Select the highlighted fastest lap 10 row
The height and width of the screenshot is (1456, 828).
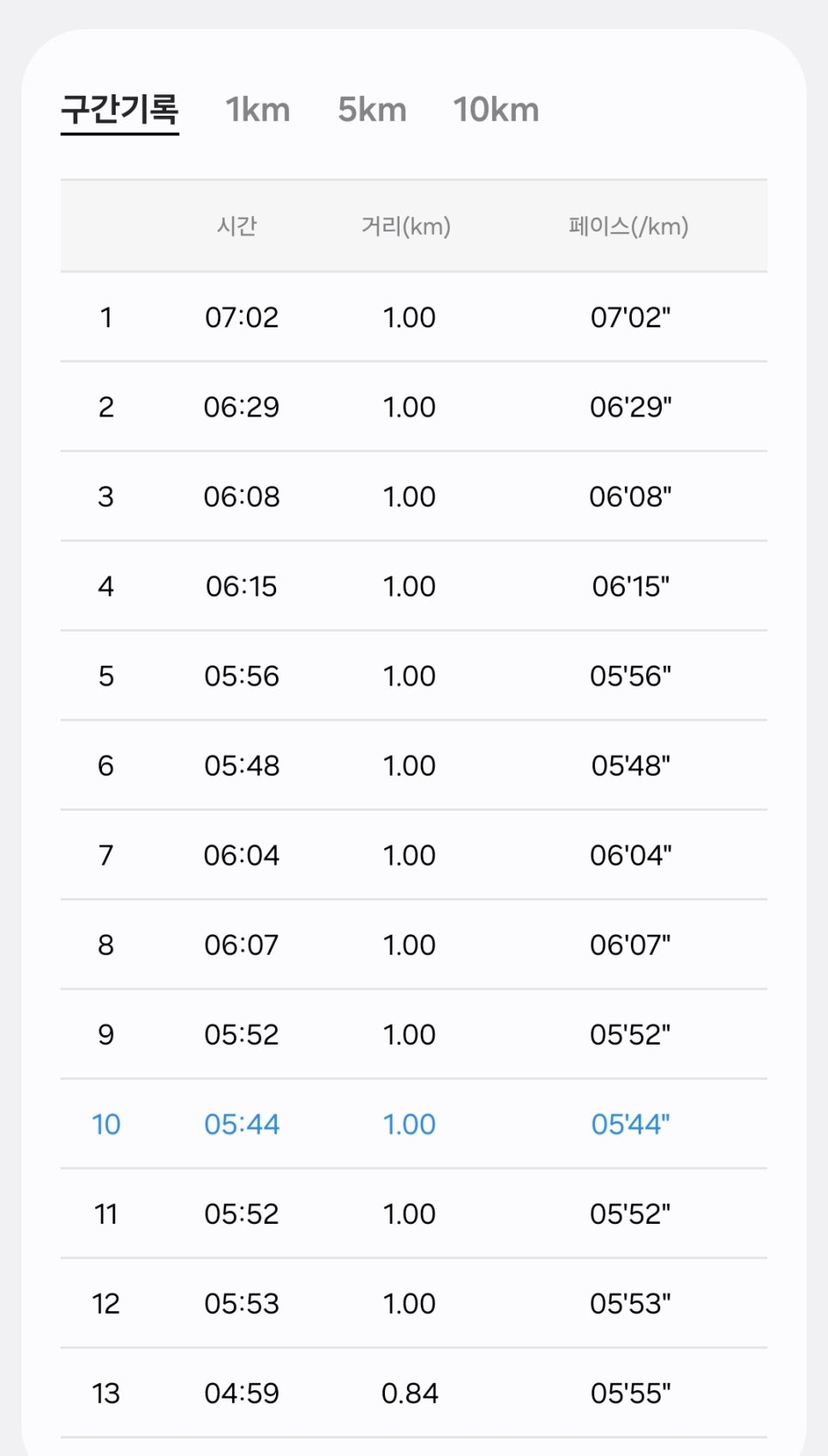click(414, 1124)
